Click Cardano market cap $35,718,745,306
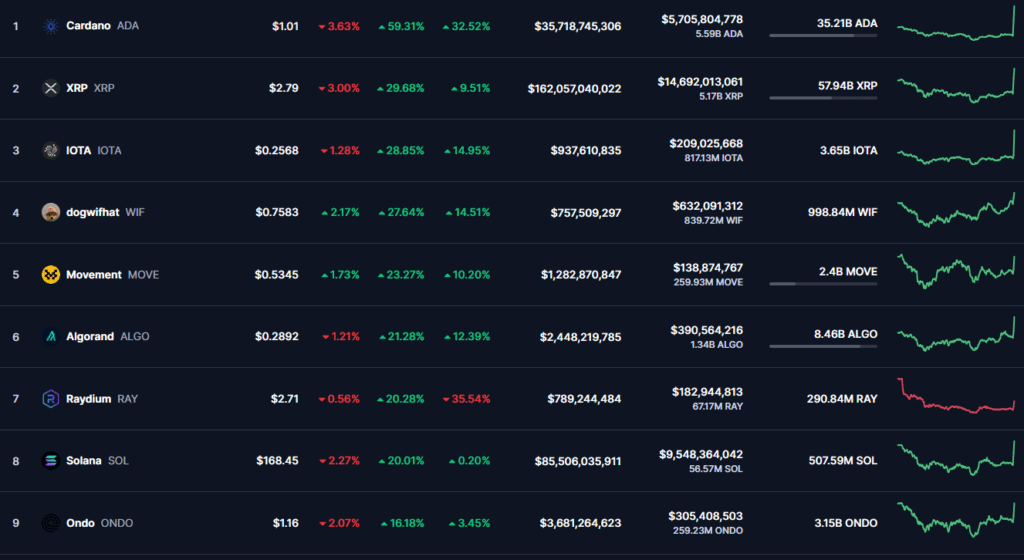Image resolution: width=1024 pixels, height=560 pixels. click(x=577, y=26)
